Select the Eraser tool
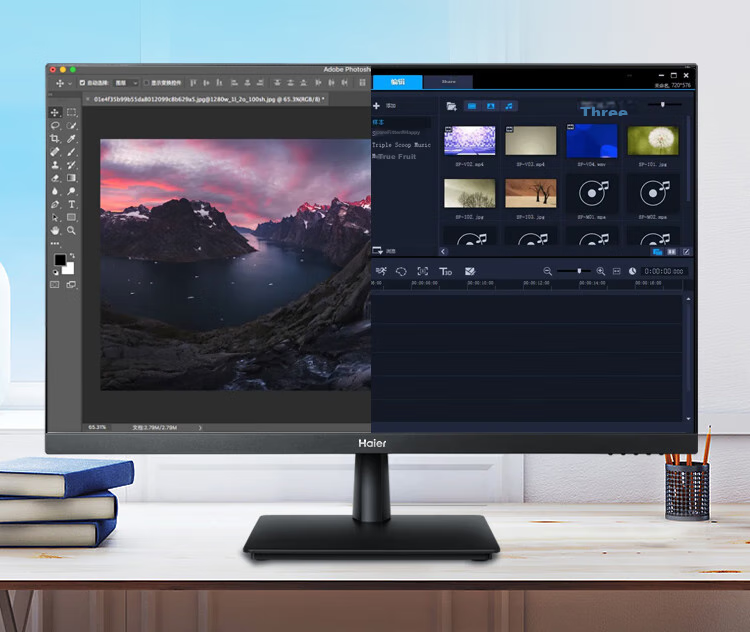750x632 pixels. [x=55, y=178]
